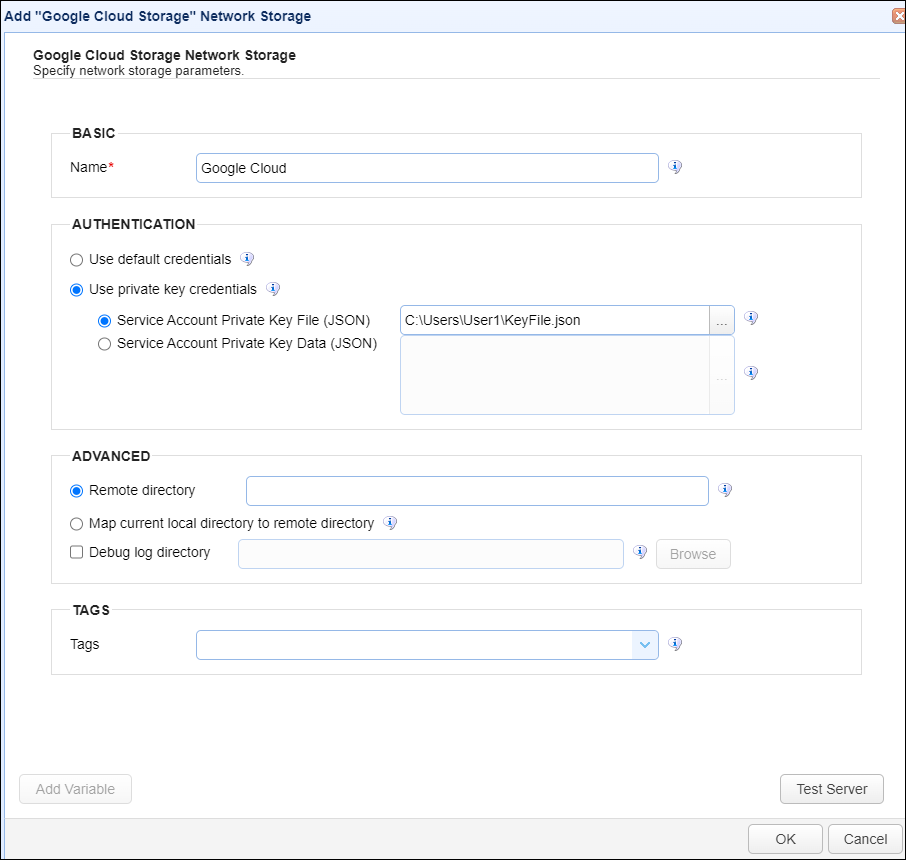Click the Private Key Data text area

pyautogui.click(x=555, y=375)
